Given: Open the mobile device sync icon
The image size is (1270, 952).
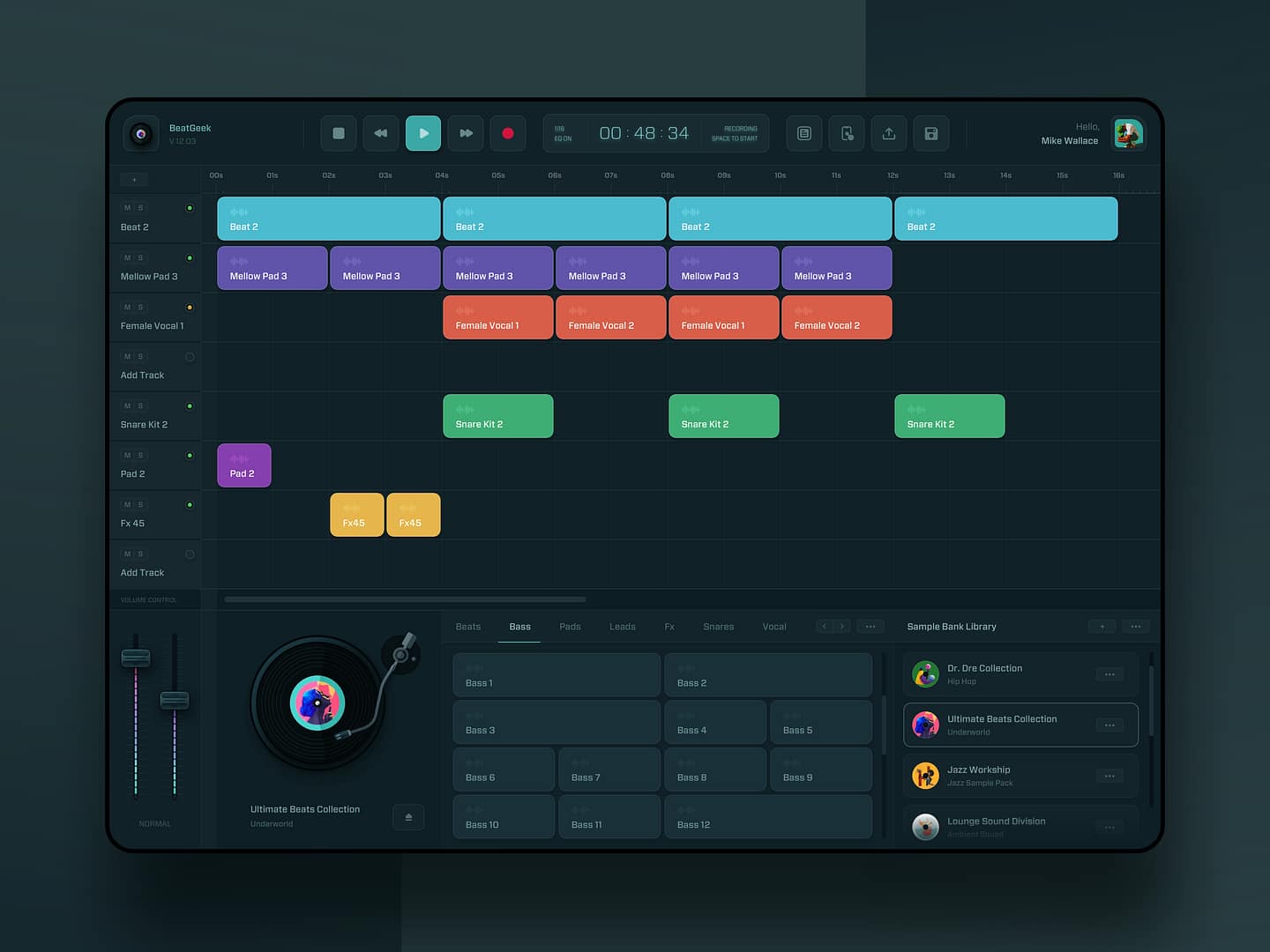Looking at the screenshot, I should click(x=846, y=133).
